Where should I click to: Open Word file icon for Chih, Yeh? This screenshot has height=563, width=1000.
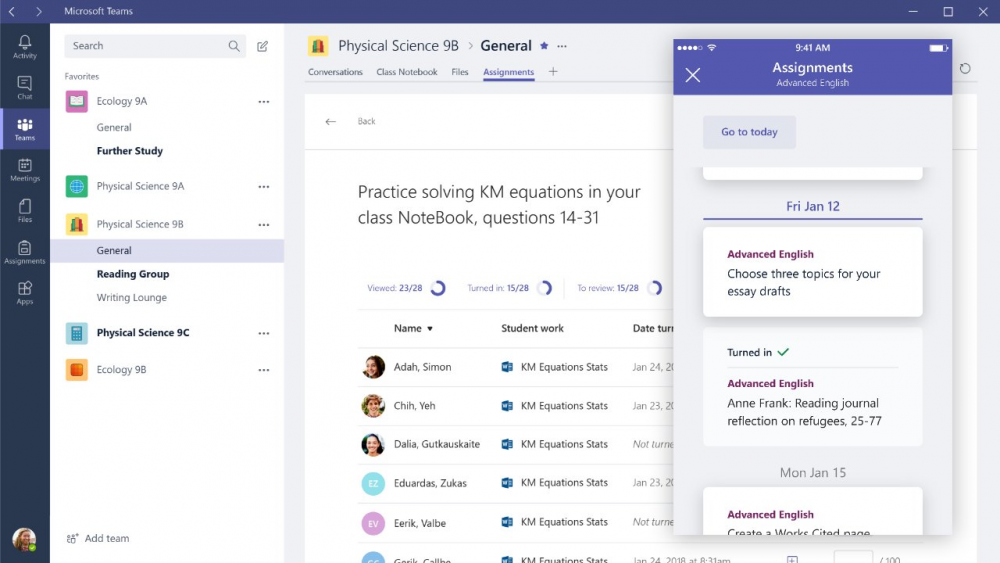pos(507,406)
